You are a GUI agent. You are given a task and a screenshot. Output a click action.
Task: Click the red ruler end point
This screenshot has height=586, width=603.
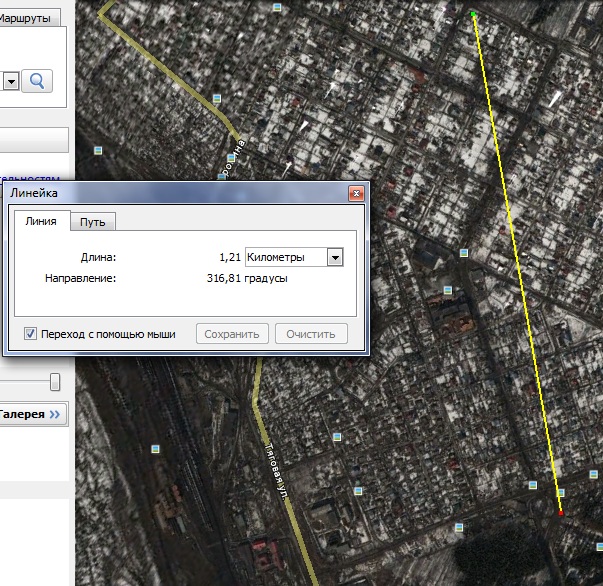(561, 513)
